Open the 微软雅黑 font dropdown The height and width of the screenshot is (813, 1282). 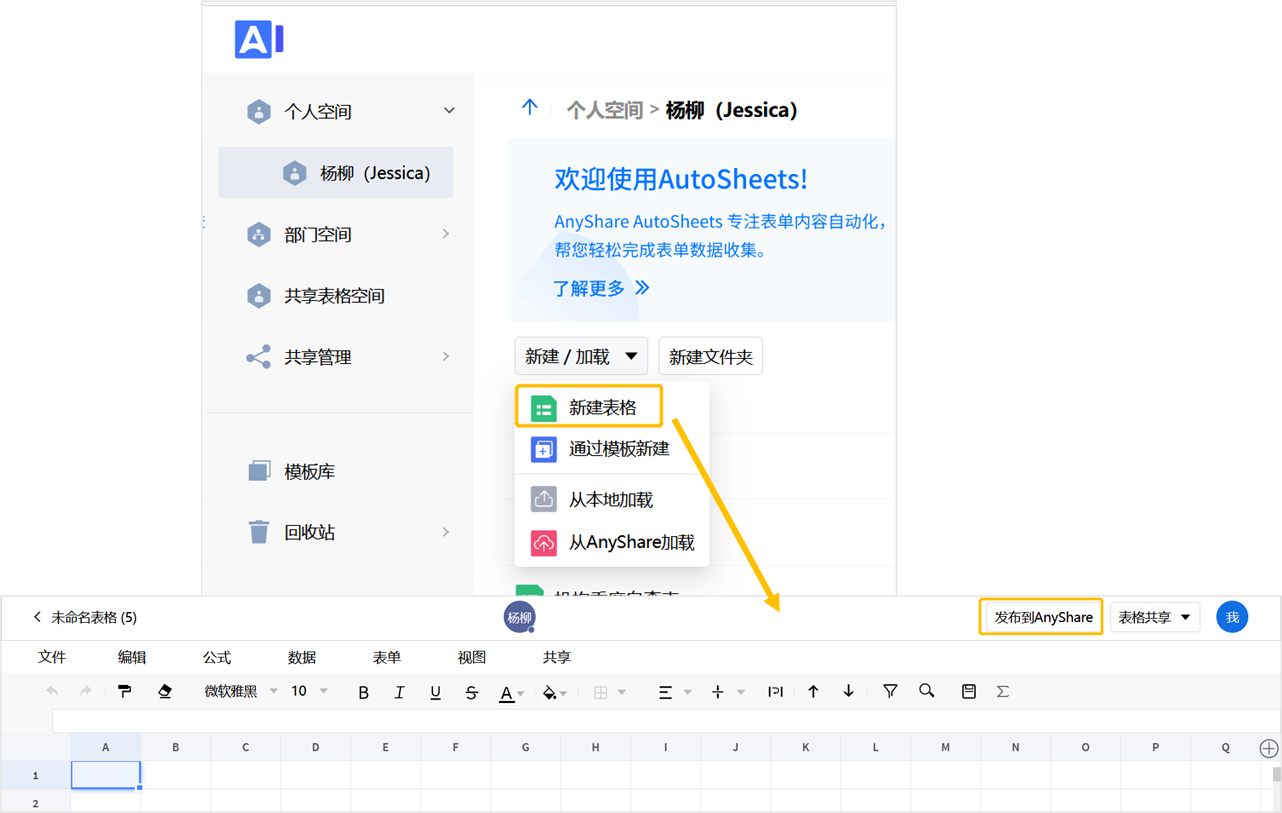tap(241, 691)
